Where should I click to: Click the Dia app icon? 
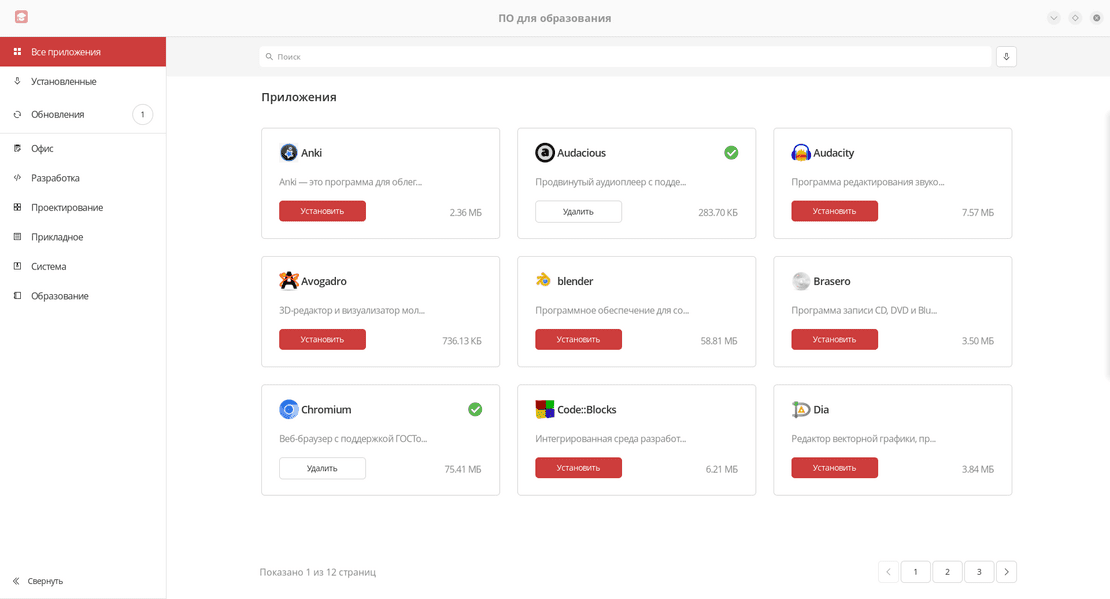(801, 409)
